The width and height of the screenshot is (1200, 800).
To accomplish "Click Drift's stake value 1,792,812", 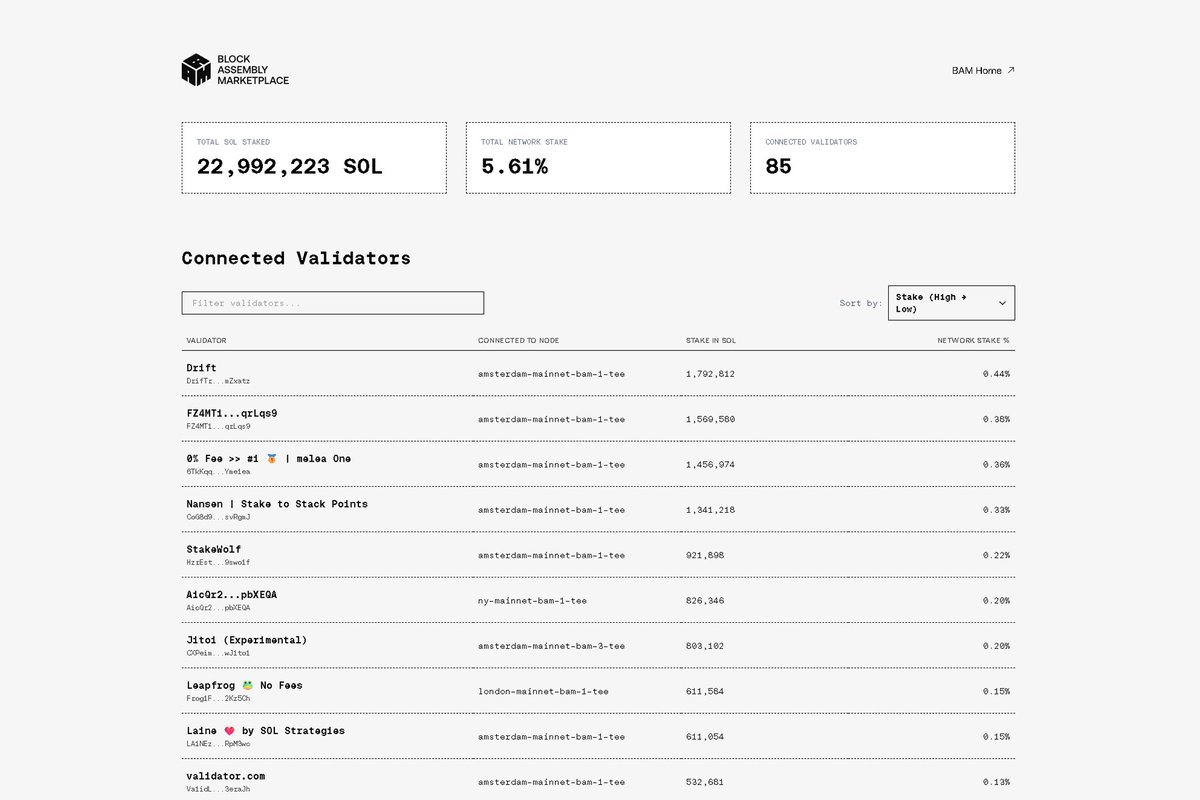I will point(710,374).
